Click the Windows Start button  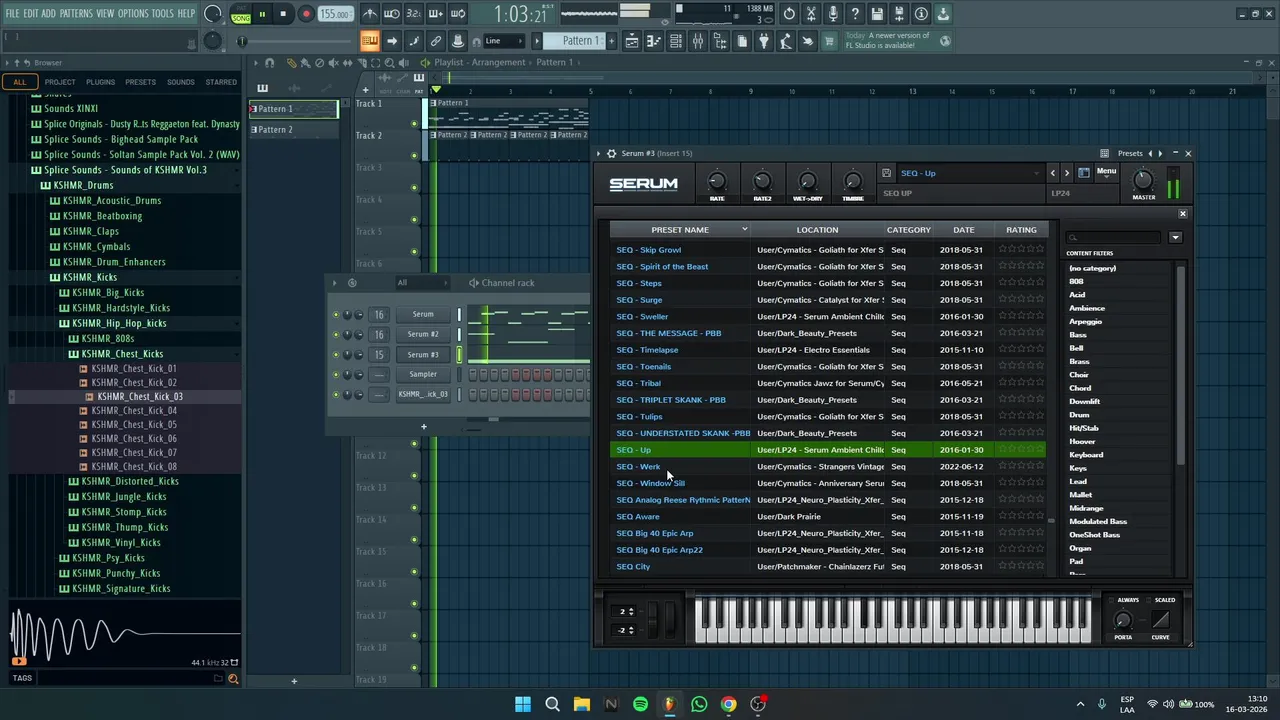(523, 704)
